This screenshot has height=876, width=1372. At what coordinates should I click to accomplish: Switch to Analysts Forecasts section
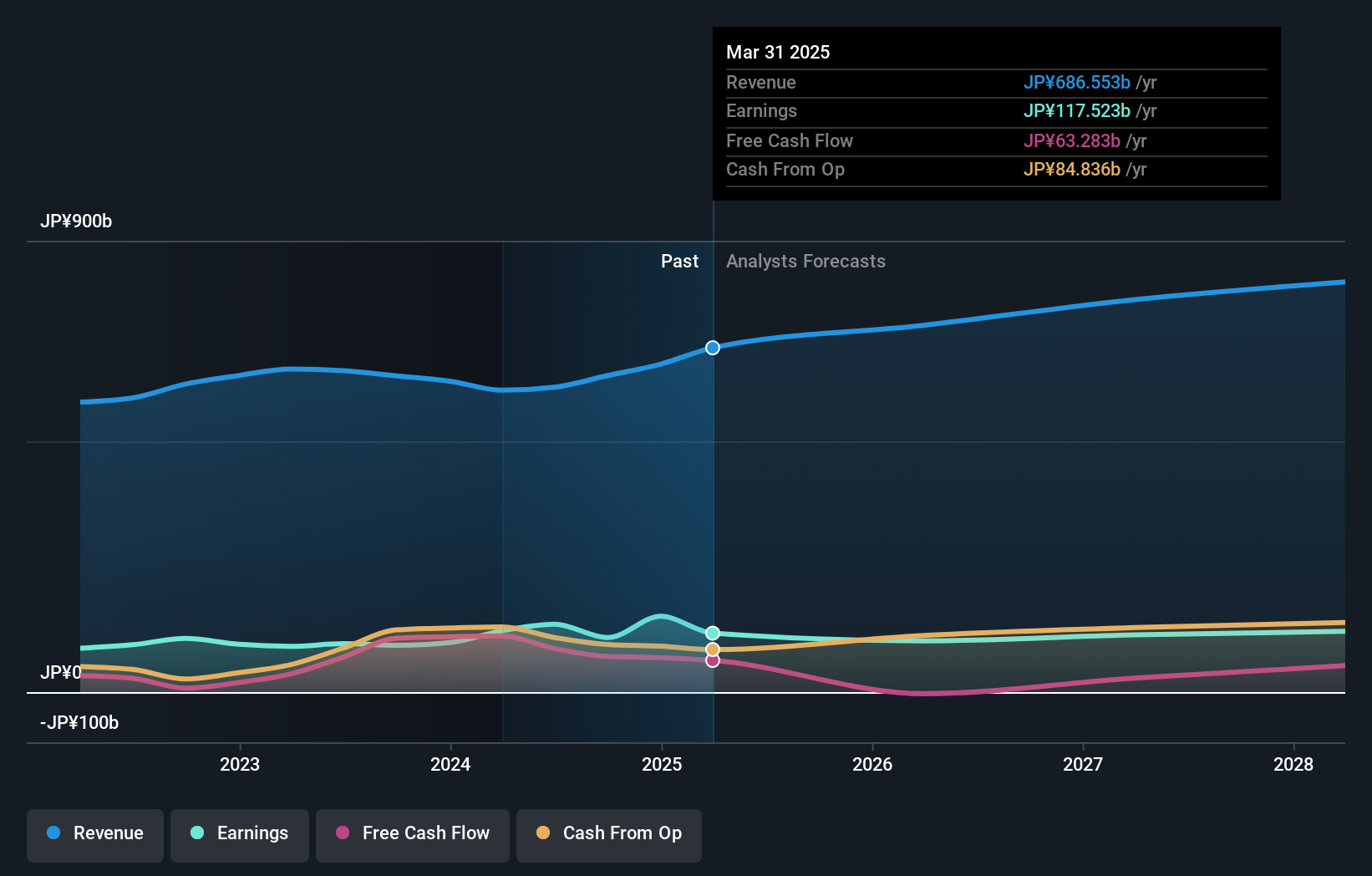(805, 261)
